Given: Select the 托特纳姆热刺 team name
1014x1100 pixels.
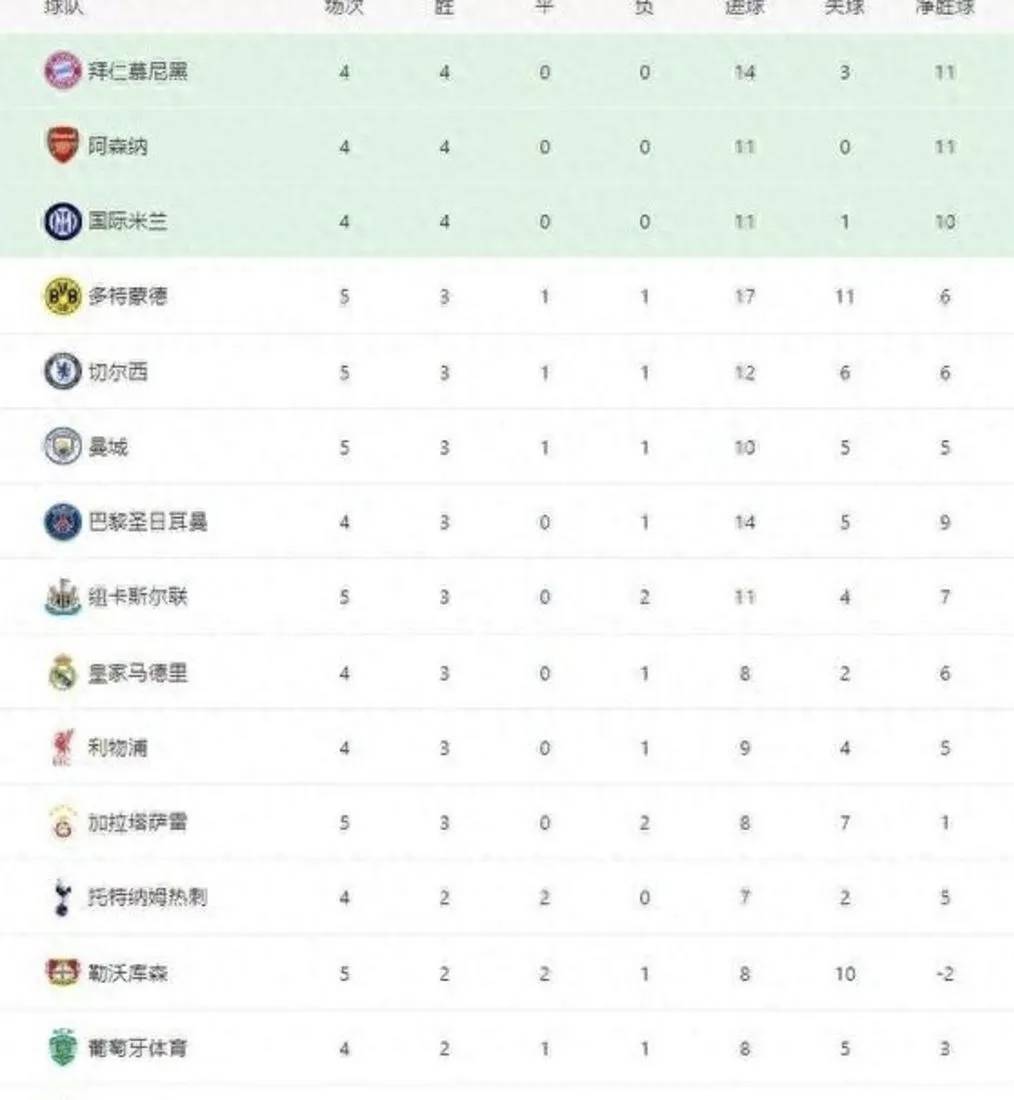Looking at the screenshot, I should coord(148,898).
